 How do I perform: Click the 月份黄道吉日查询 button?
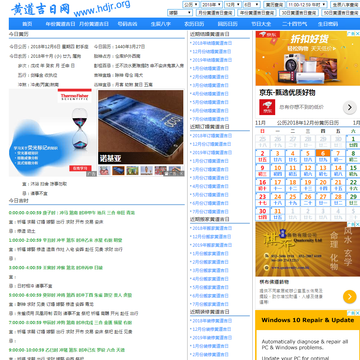coord(215,13)
